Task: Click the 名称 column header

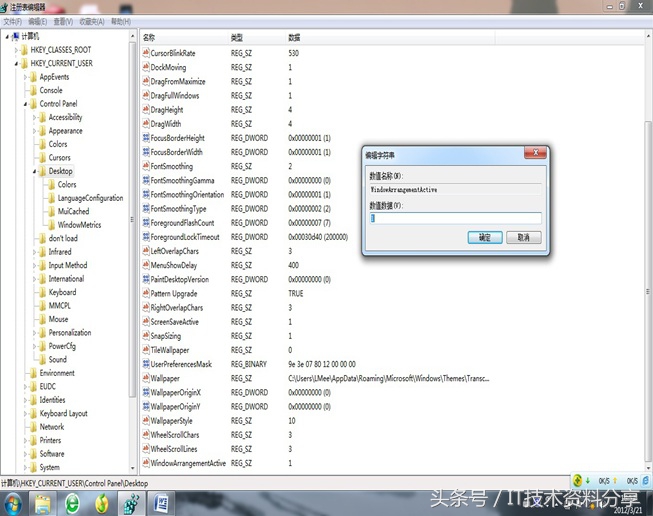Action: pos(150,37)
